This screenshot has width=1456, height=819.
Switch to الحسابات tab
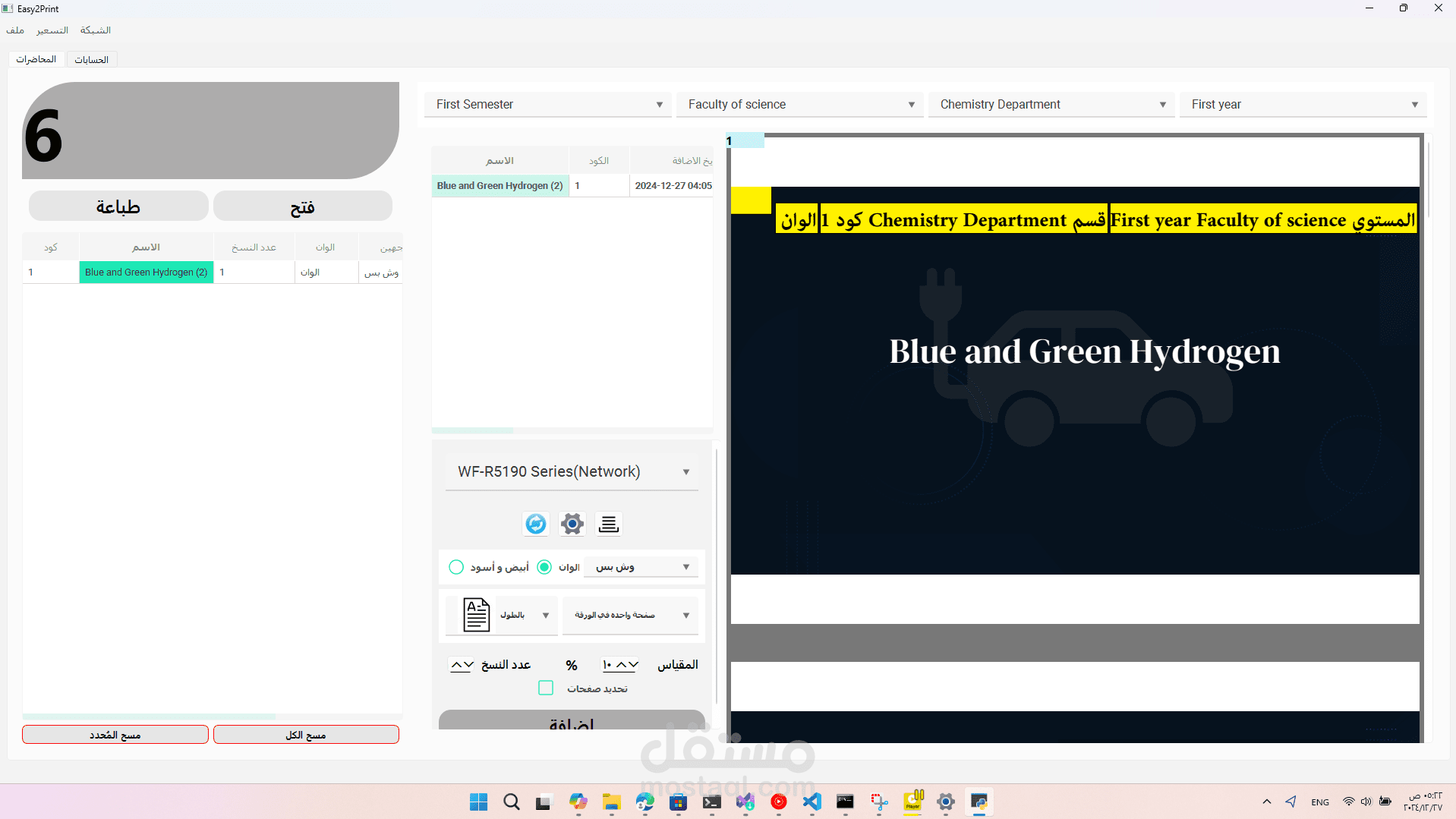92,59
